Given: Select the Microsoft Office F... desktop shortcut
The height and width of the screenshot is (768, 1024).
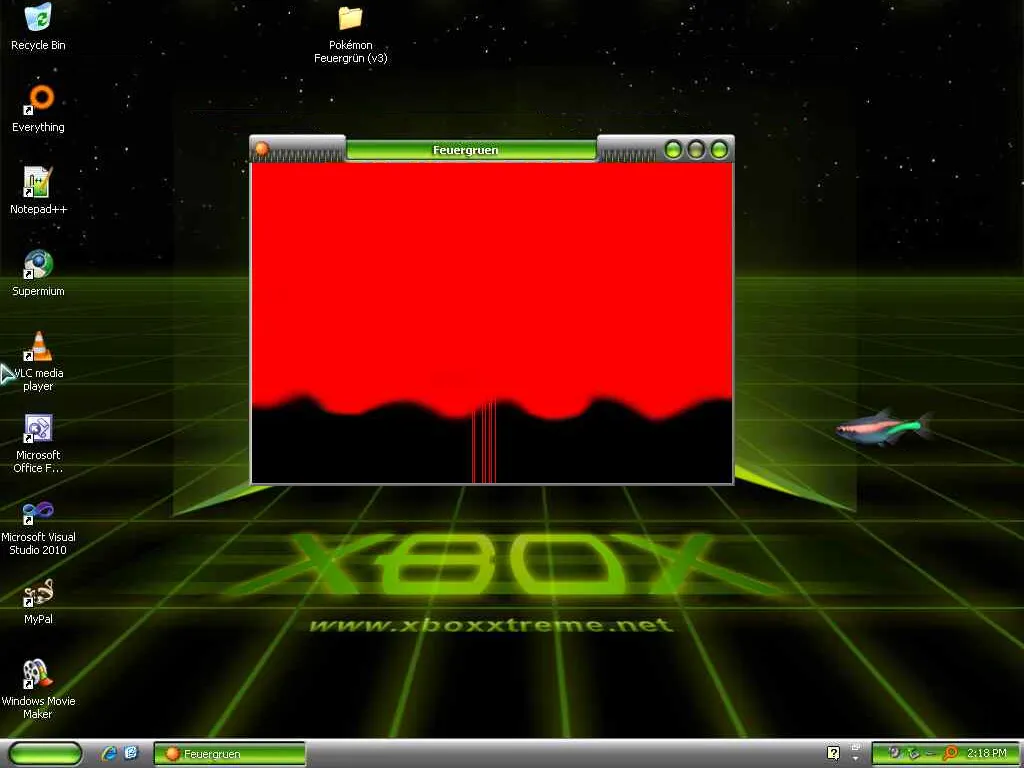Looking at the screenshot, I should click(x=38, y=443).
